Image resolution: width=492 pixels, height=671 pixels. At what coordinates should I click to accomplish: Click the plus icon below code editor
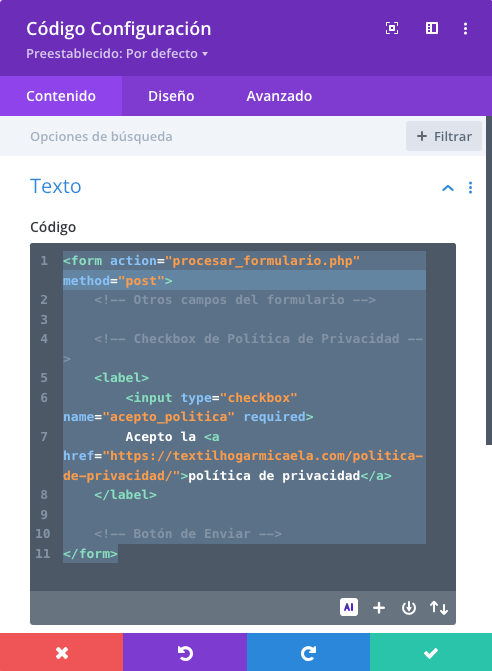pyautogui.click(x=379, y=608)
